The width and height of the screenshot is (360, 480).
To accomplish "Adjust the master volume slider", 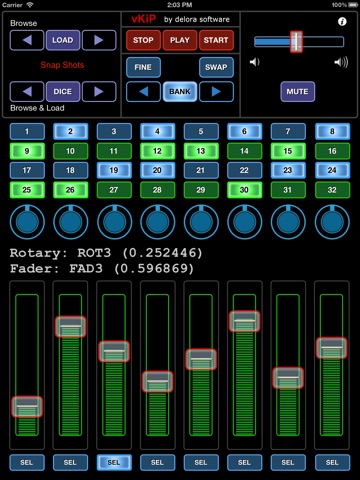I will (299, 42).
